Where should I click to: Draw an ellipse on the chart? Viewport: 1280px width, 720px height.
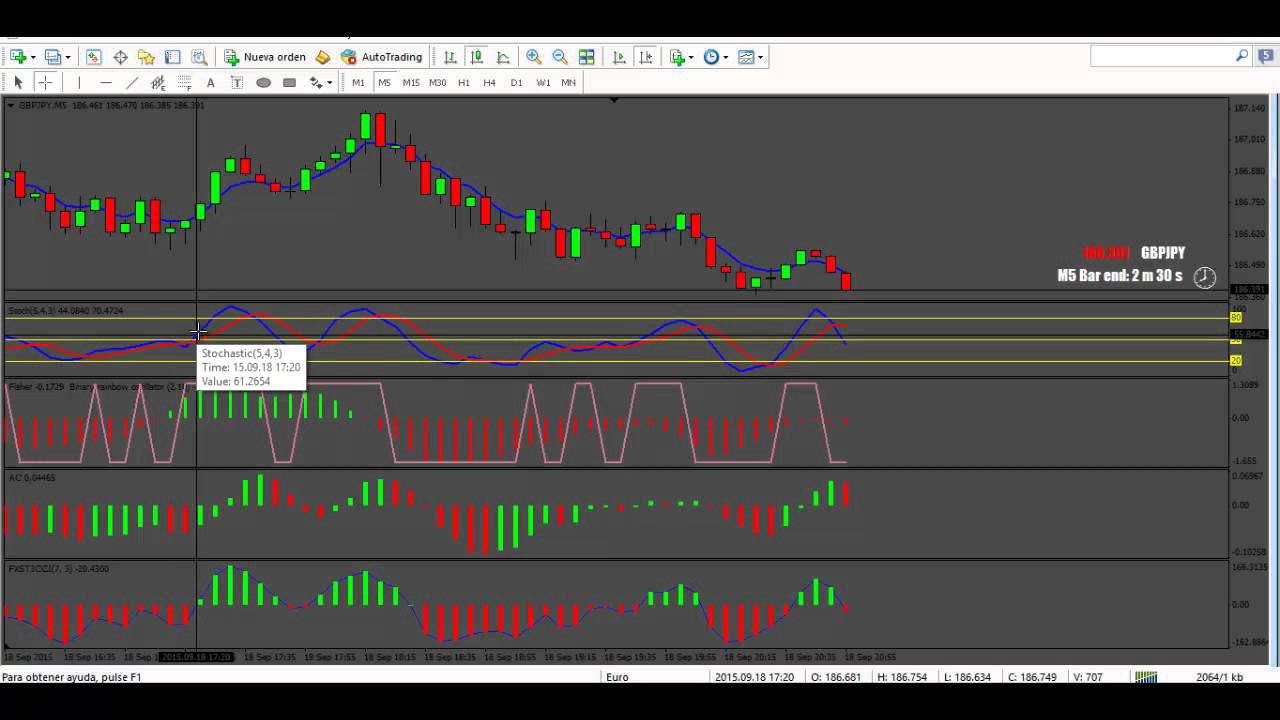coord(263,82)
